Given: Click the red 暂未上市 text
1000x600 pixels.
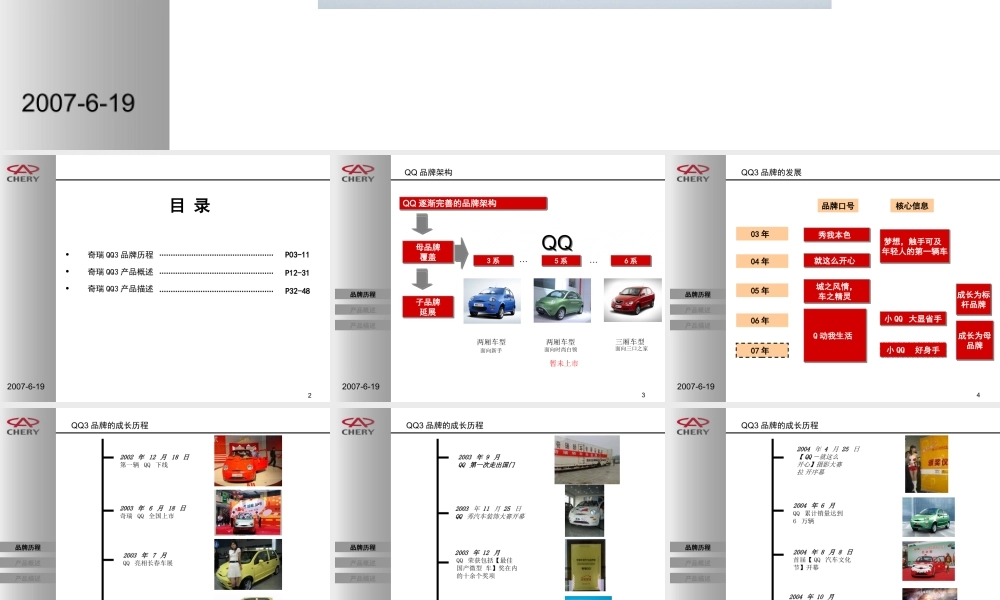Looking at the screenshot, I should [x=564, y=363].
